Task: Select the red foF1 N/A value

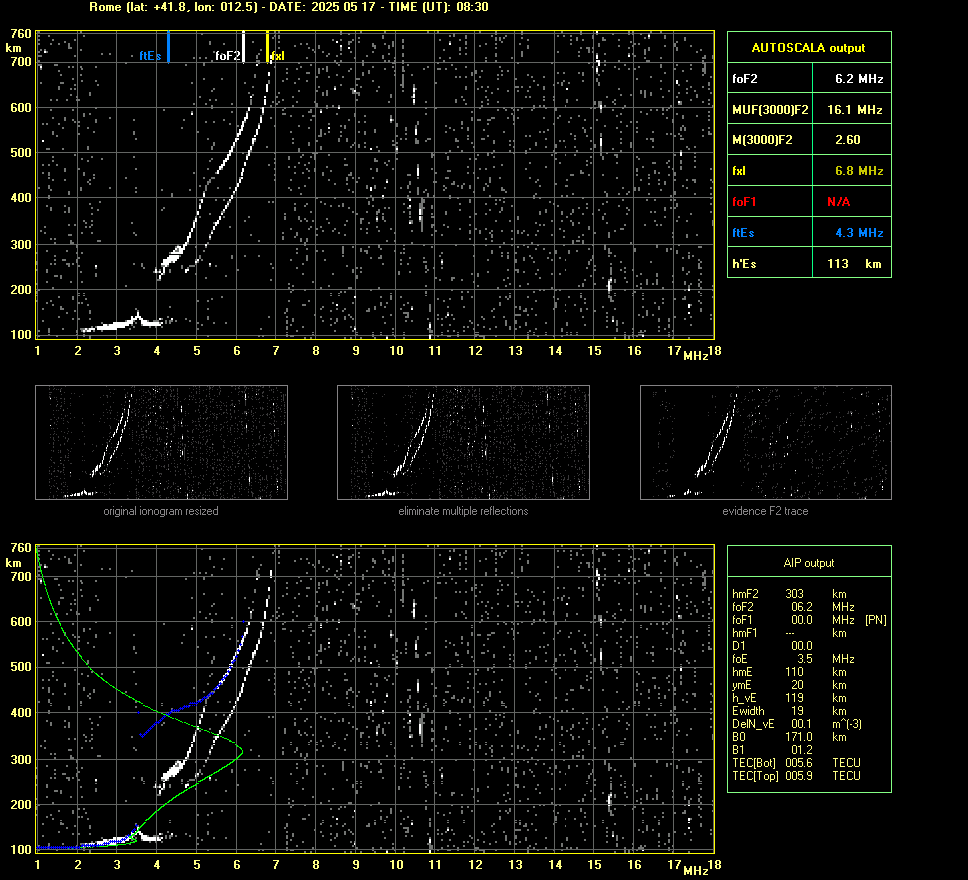Action: pyautogui.click(x=838, y=201)
